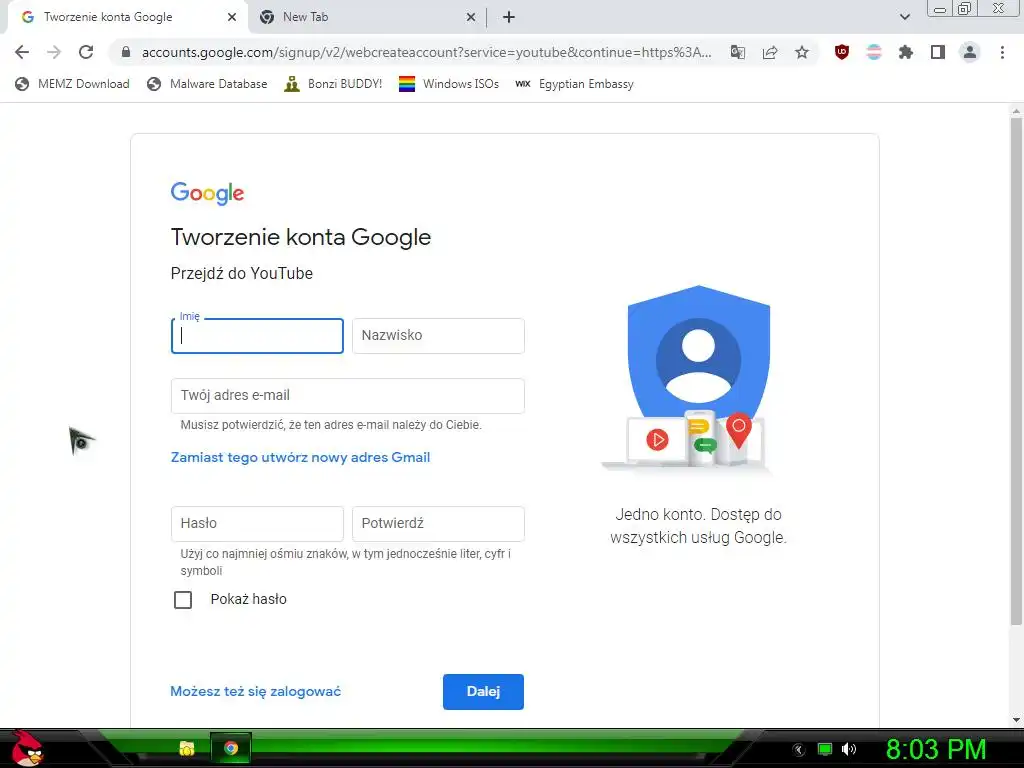
Task: Click the Nazwisko last name field
Action: click(438, 336)
